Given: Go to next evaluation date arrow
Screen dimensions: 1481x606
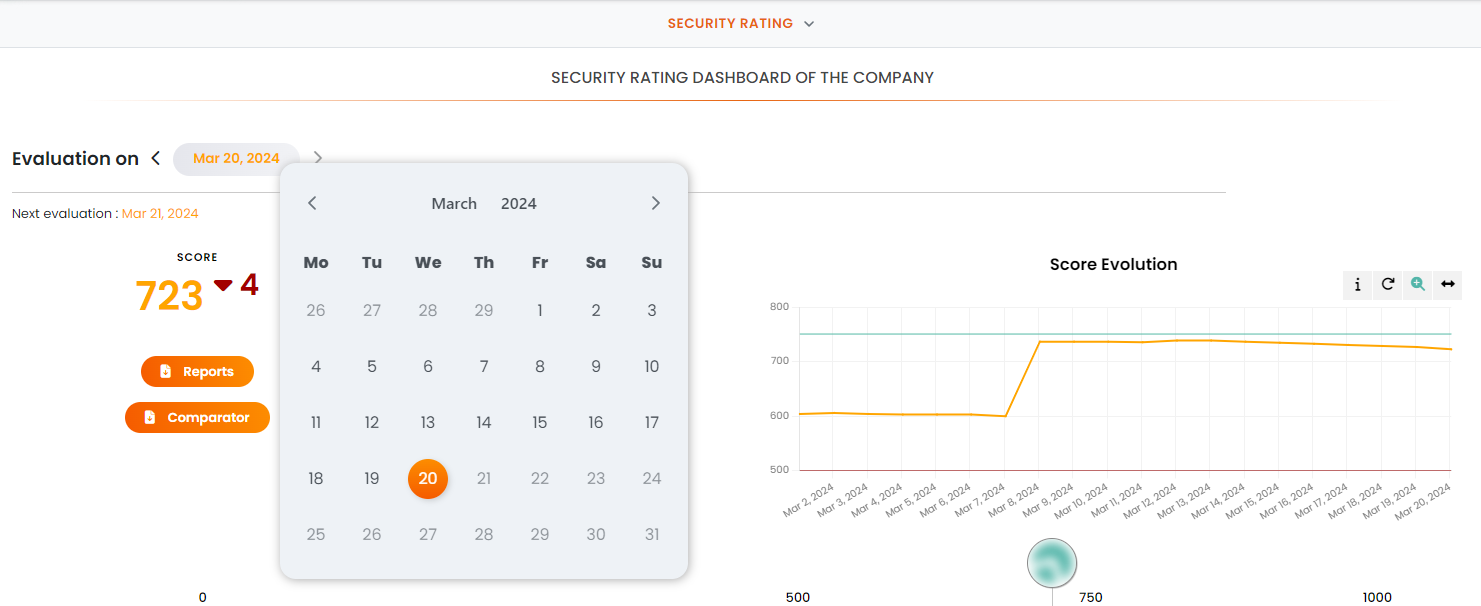Looking at the screenshot, I should pos(318,158).
